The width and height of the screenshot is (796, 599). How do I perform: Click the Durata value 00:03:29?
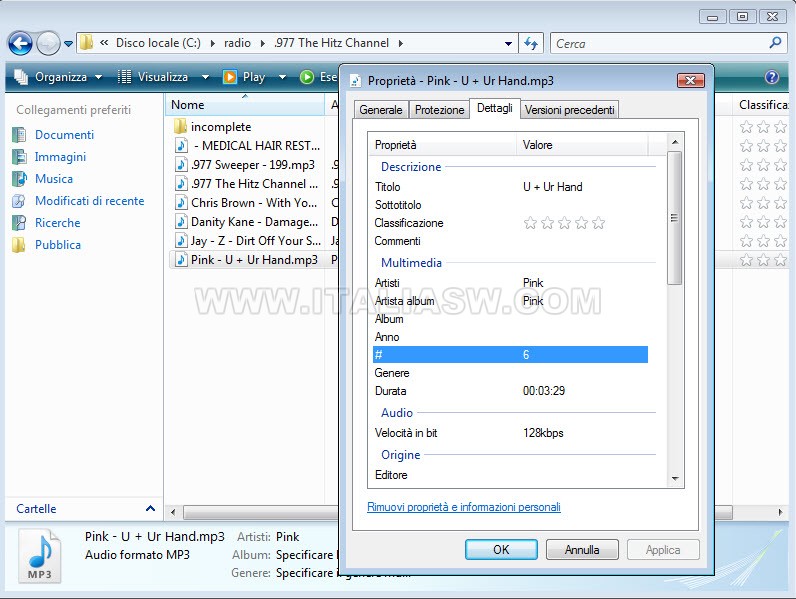[544, 391]
